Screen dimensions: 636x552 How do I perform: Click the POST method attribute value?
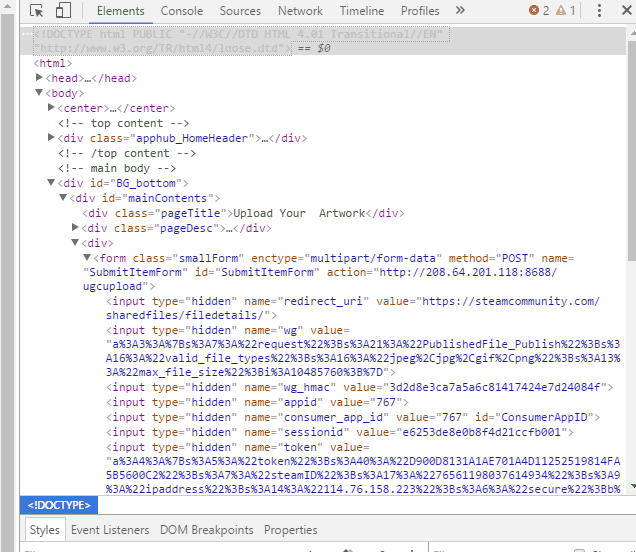coord(515,258)
